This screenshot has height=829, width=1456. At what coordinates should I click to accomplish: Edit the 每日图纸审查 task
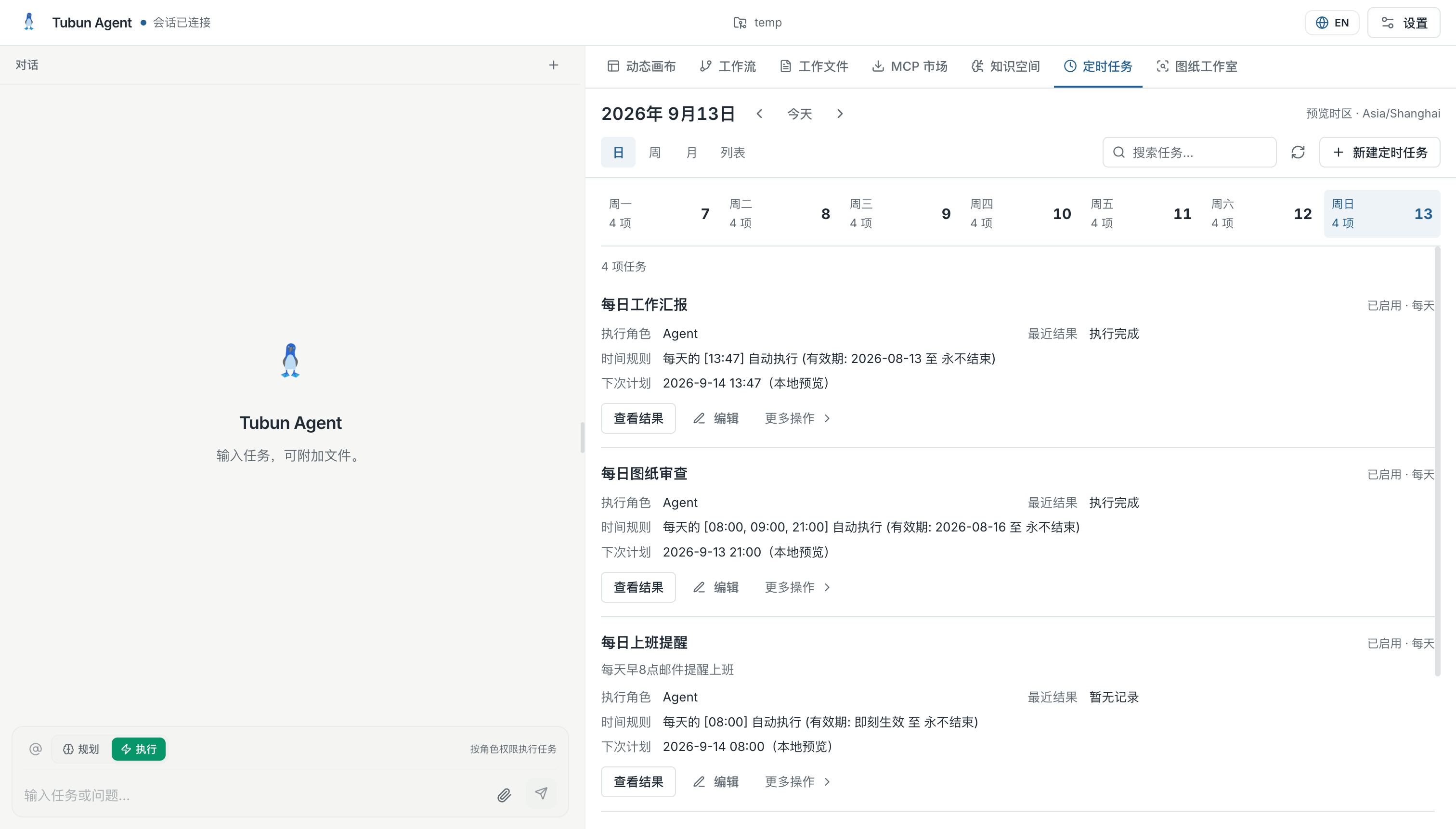point(716,587)
